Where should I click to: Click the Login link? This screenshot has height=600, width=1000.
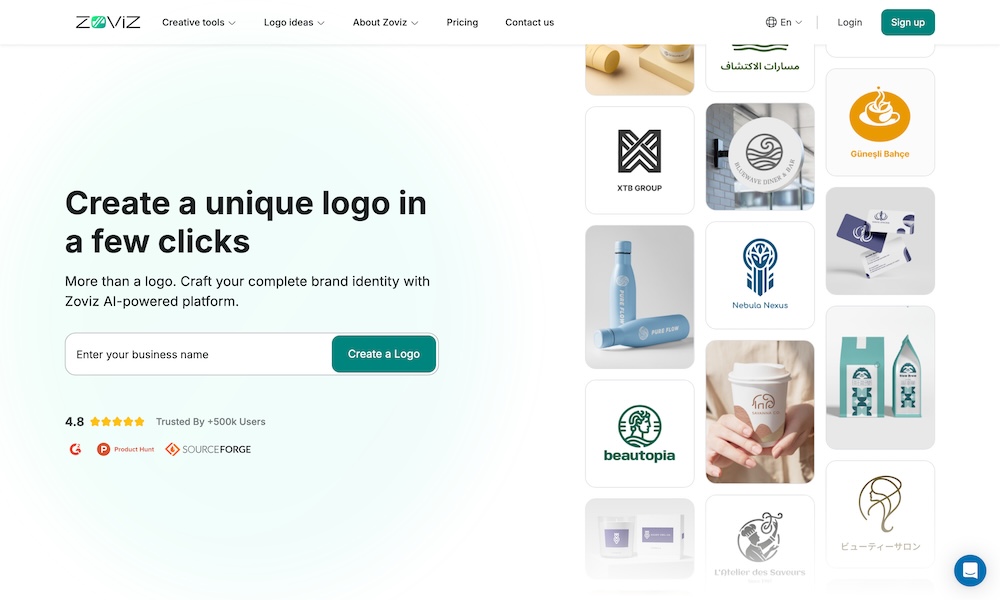[849, 22]
